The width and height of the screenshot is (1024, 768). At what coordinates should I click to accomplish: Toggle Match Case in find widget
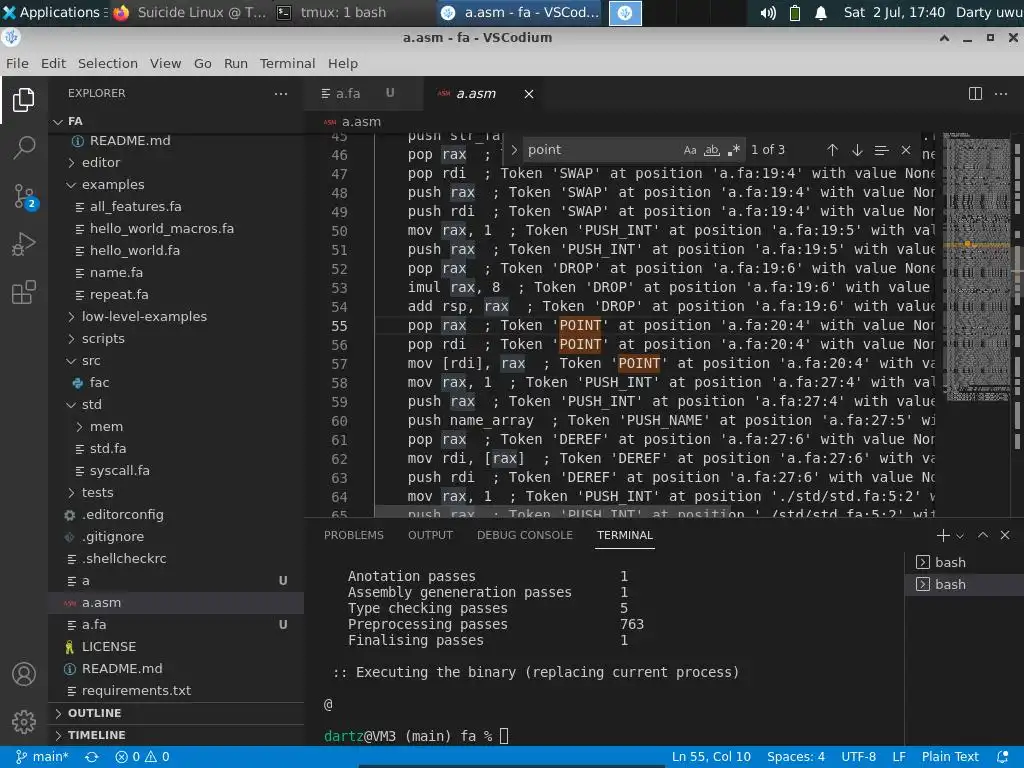click(690, 150)
